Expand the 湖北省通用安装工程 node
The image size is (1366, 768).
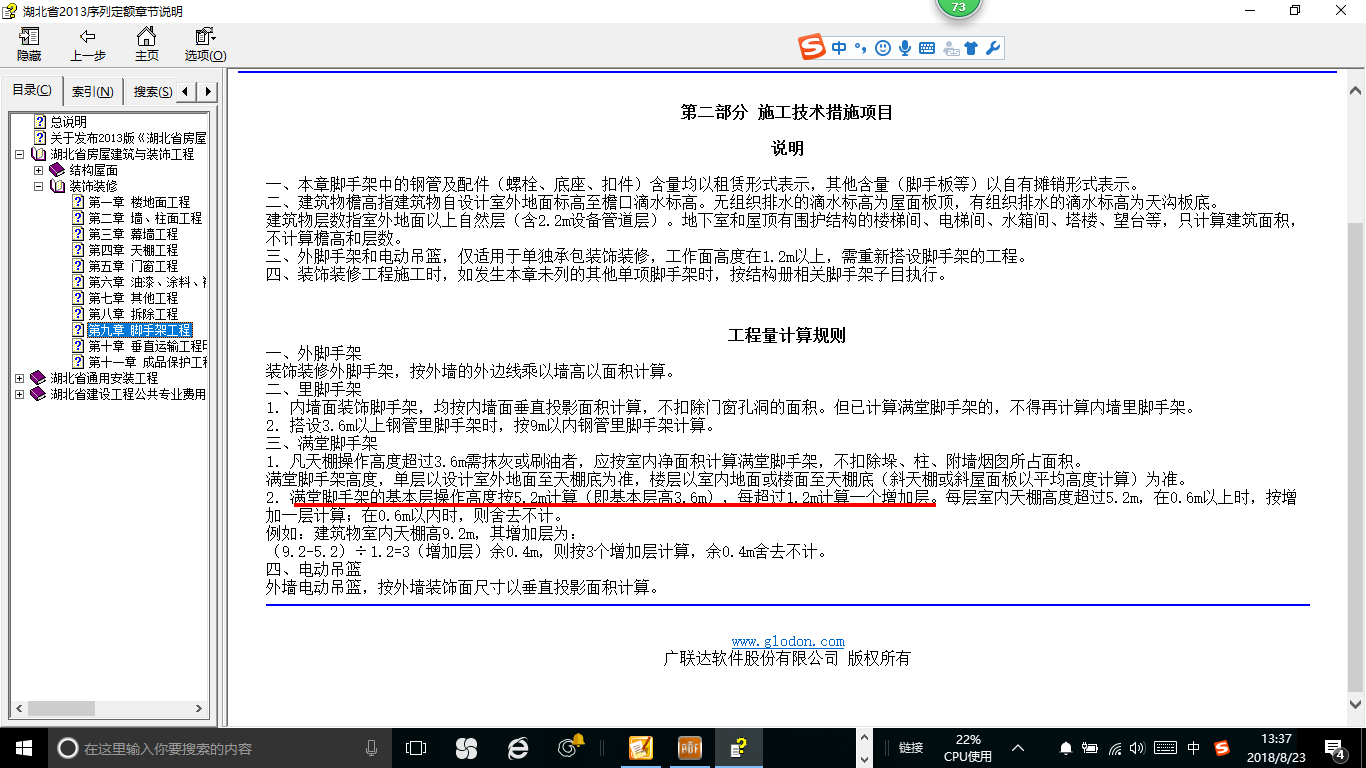point(21,378)
